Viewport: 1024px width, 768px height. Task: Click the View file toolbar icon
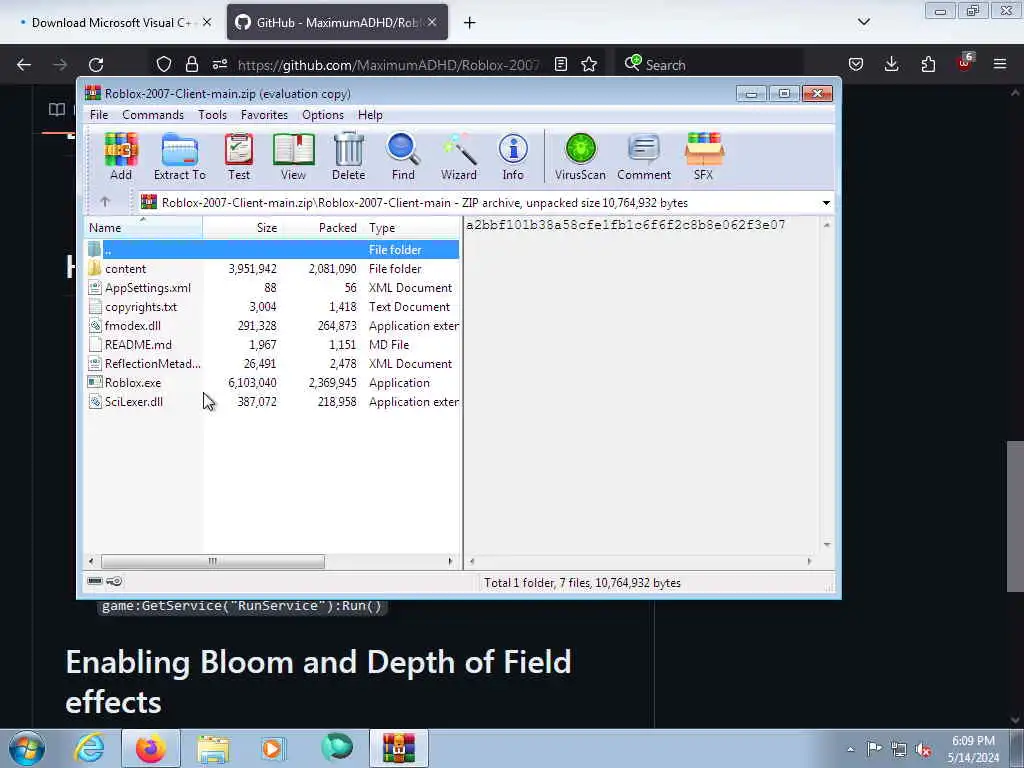click(293, 157)
